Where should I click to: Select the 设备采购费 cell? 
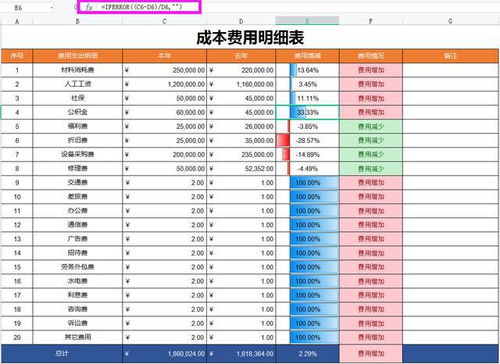coord(78,154)
